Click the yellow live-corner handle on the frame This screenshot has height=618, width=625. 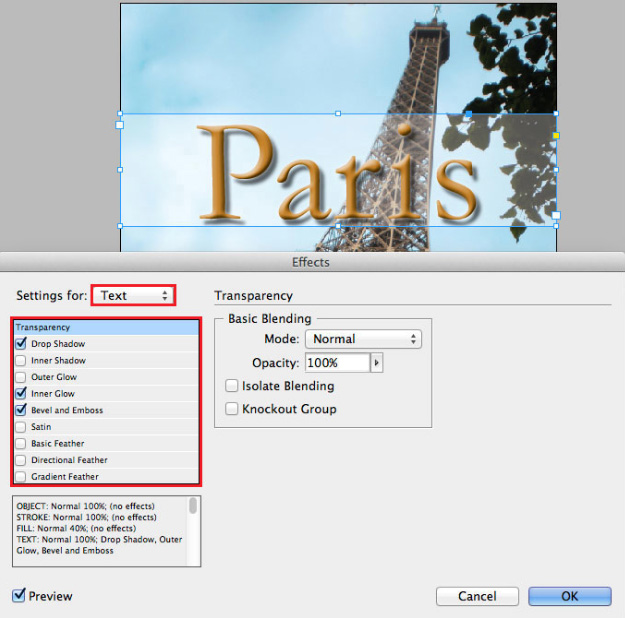(x=556, y=136)
